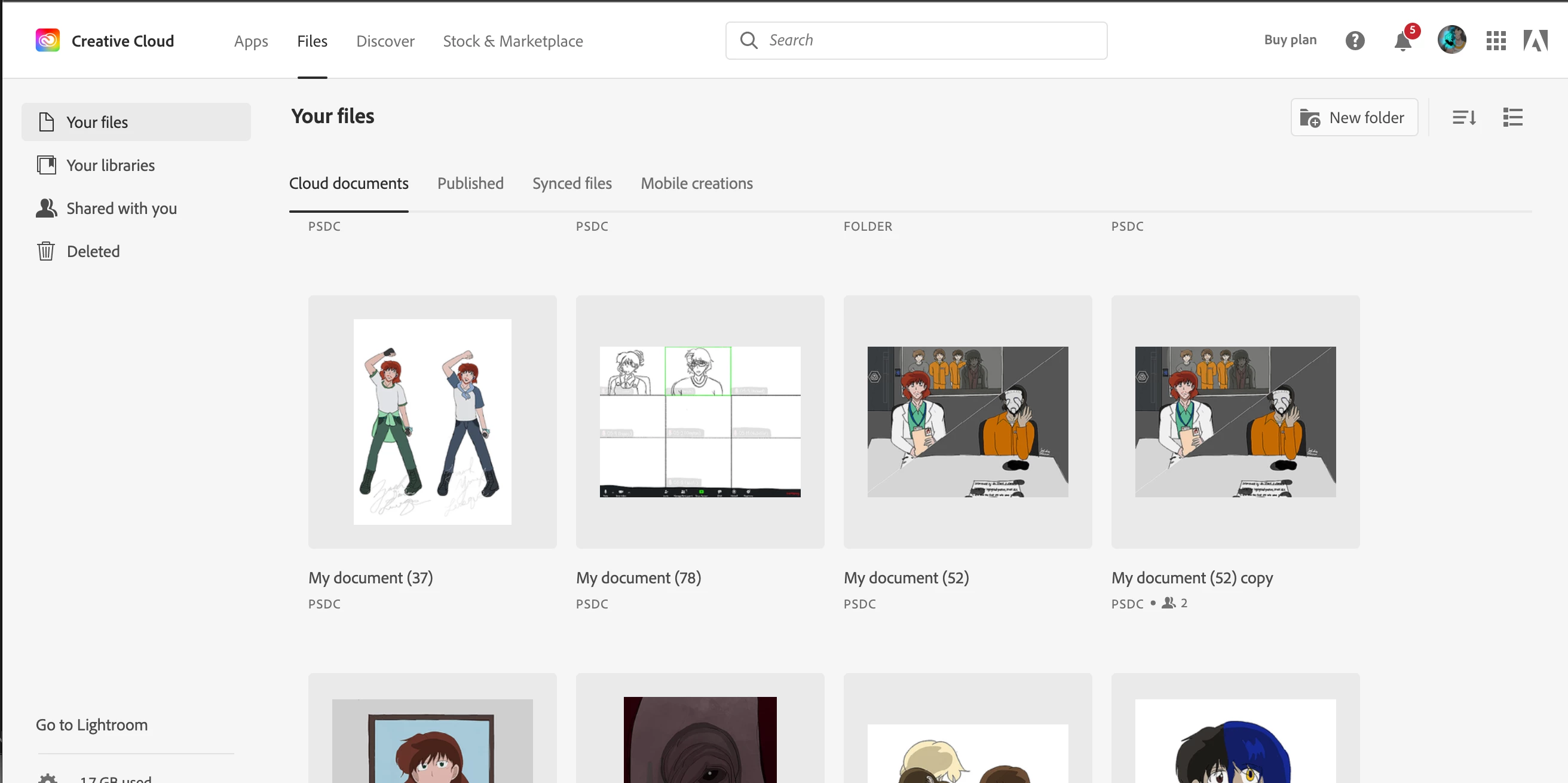Open the Deleted trash section
This screenshot has width=1568, height=783.
point(93,251)
